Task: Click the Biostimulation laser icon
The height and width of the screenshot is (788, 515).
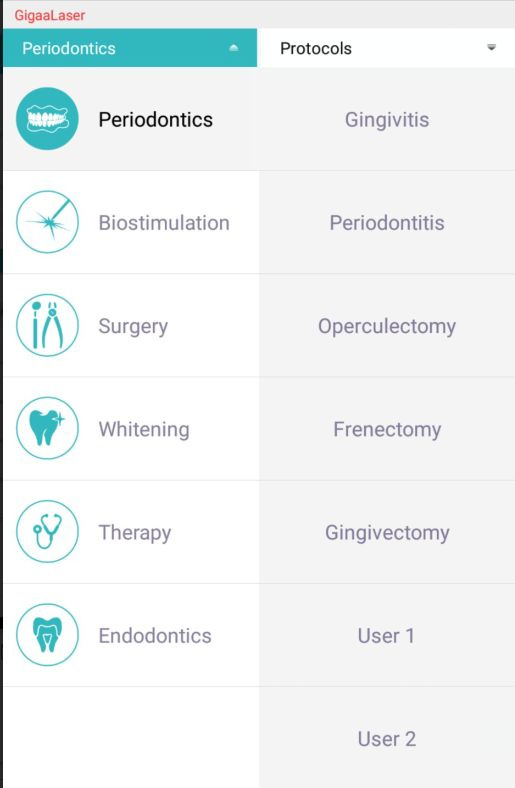Action: click(x=47, y=222)
